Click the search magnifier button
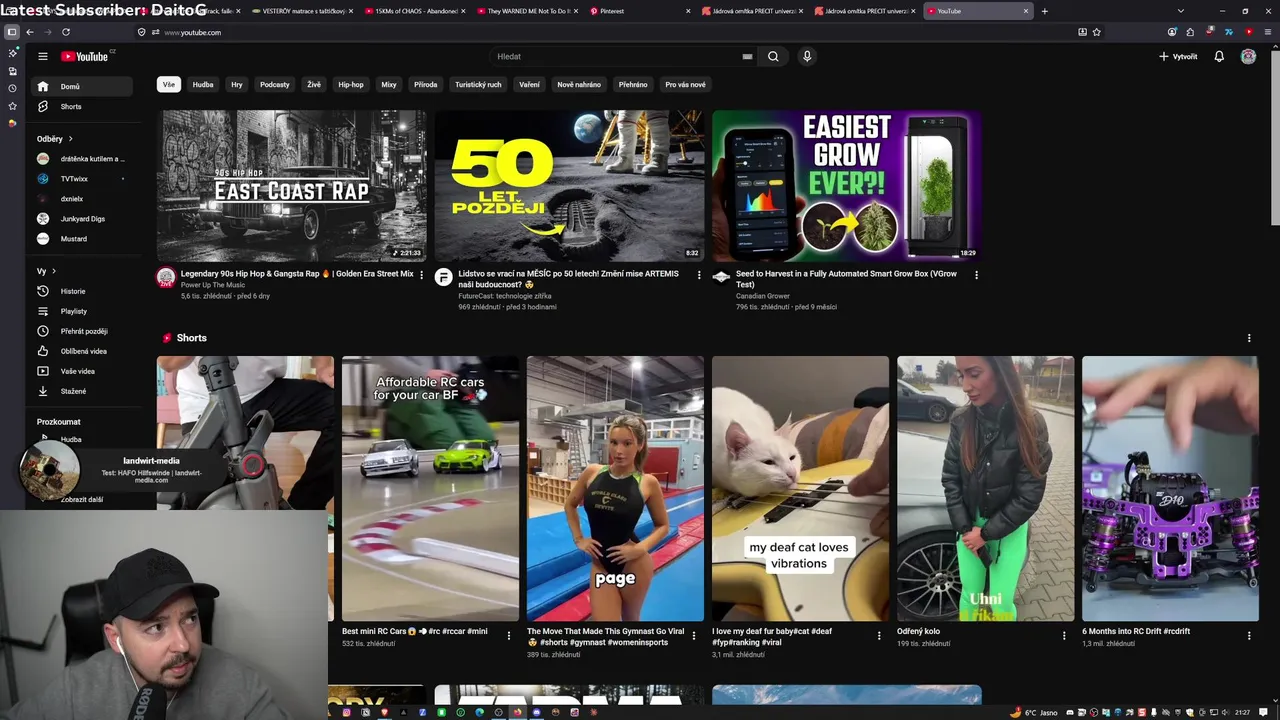This screenshot has height=720, width=1280. pos(773,57)
